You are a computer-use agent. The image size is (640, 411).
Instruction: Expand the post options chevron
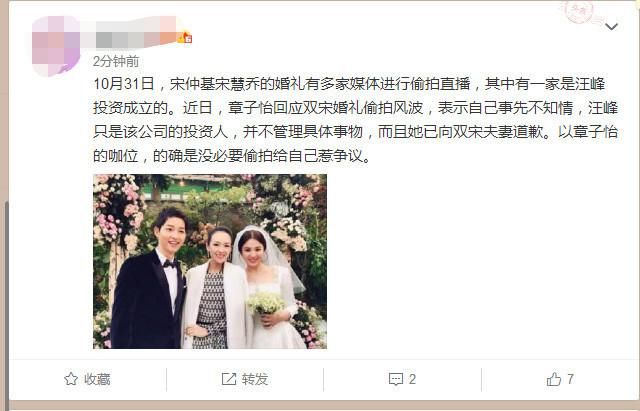[x=611, y=27]
